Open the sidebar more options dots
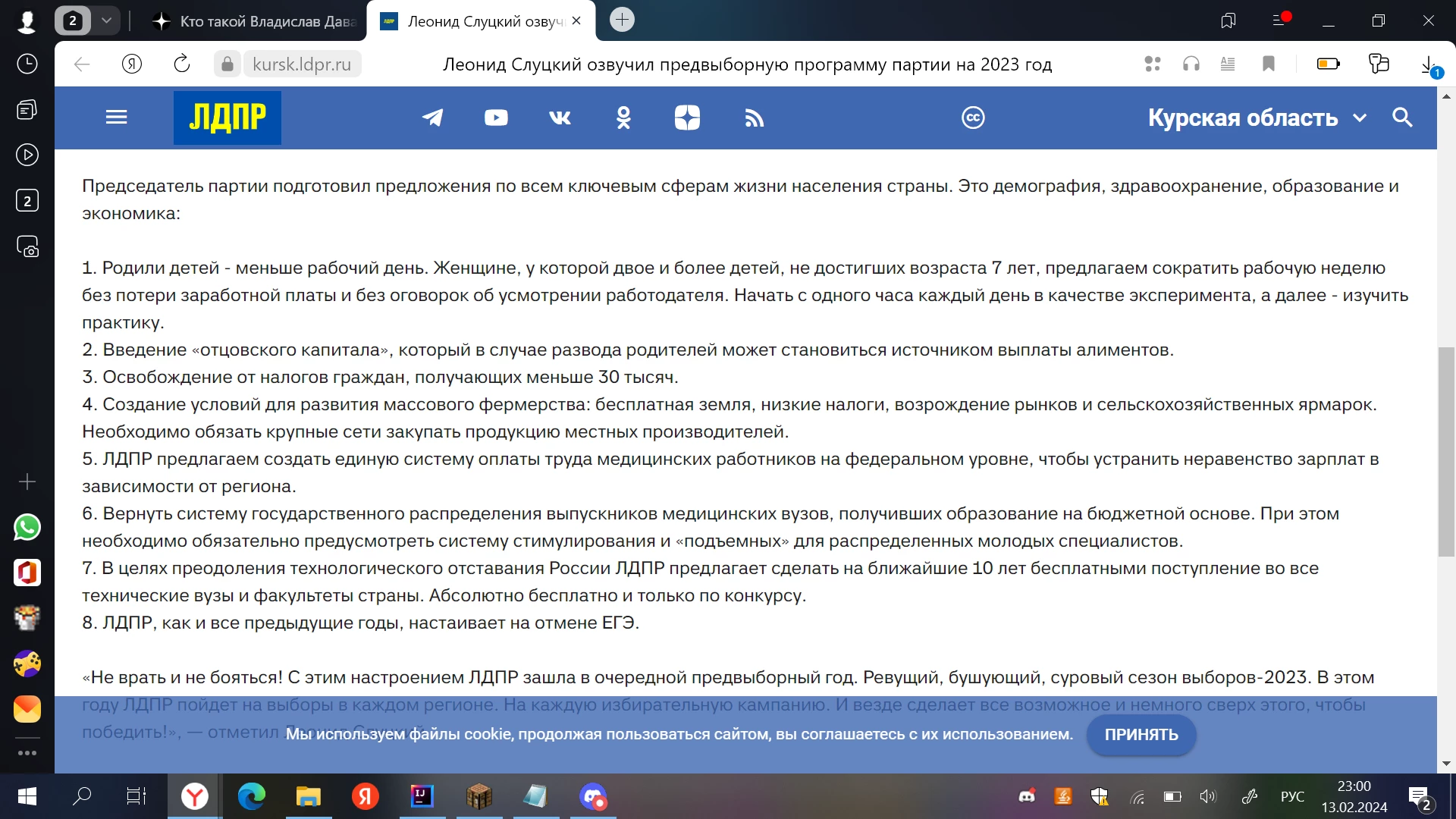1456x819 pixels. pyautogui.click(x=27, y=753)
